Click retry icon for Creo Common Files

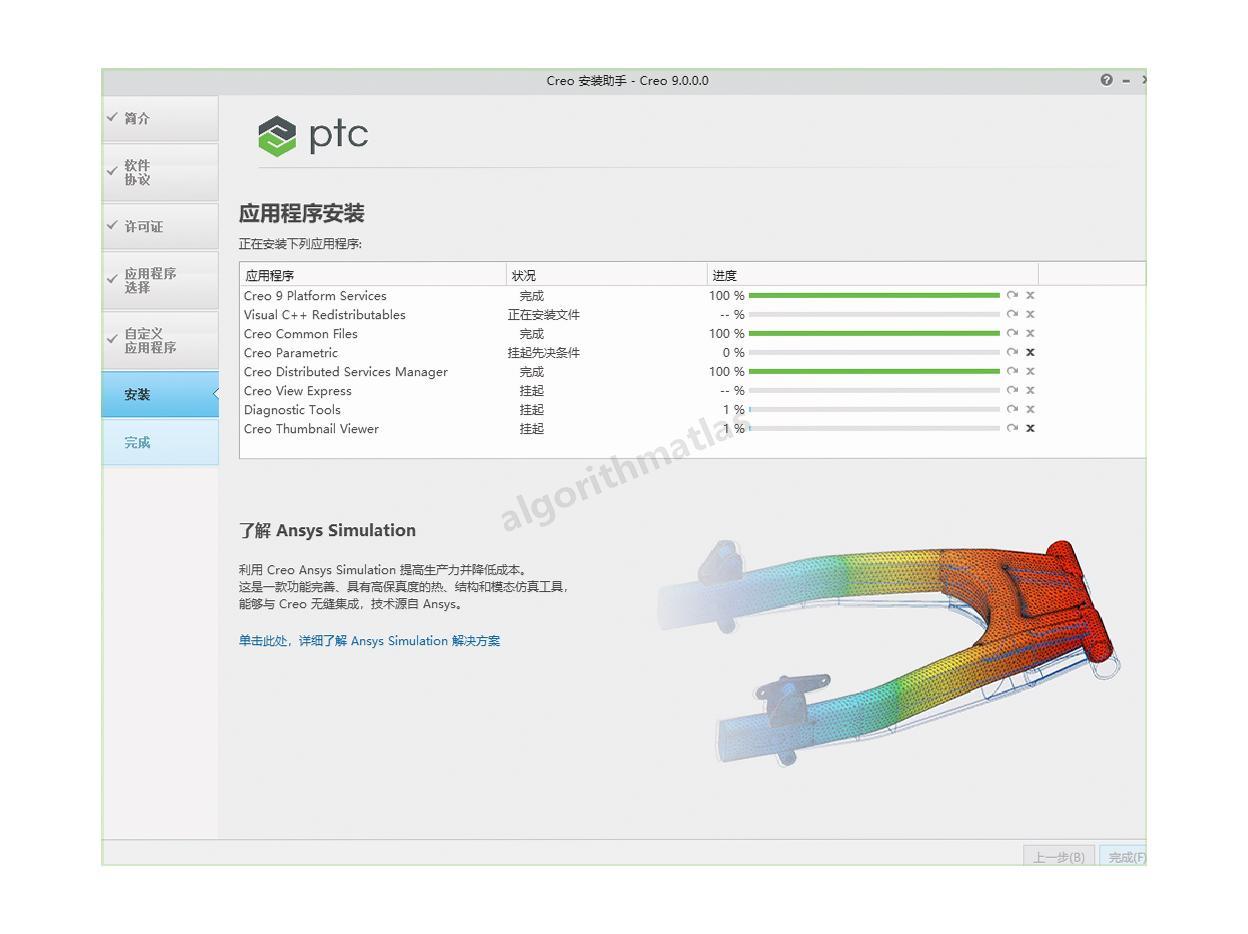pyautogui.click(x=1012, y=333)
